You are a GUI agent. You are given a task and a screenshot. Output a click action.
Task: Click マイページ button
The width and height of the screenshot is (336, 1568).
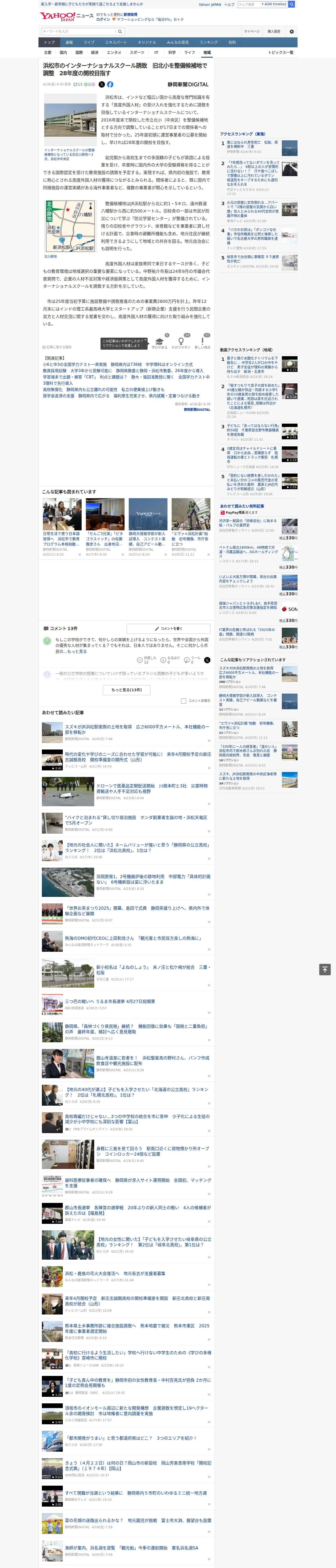(x=252, y=32)
